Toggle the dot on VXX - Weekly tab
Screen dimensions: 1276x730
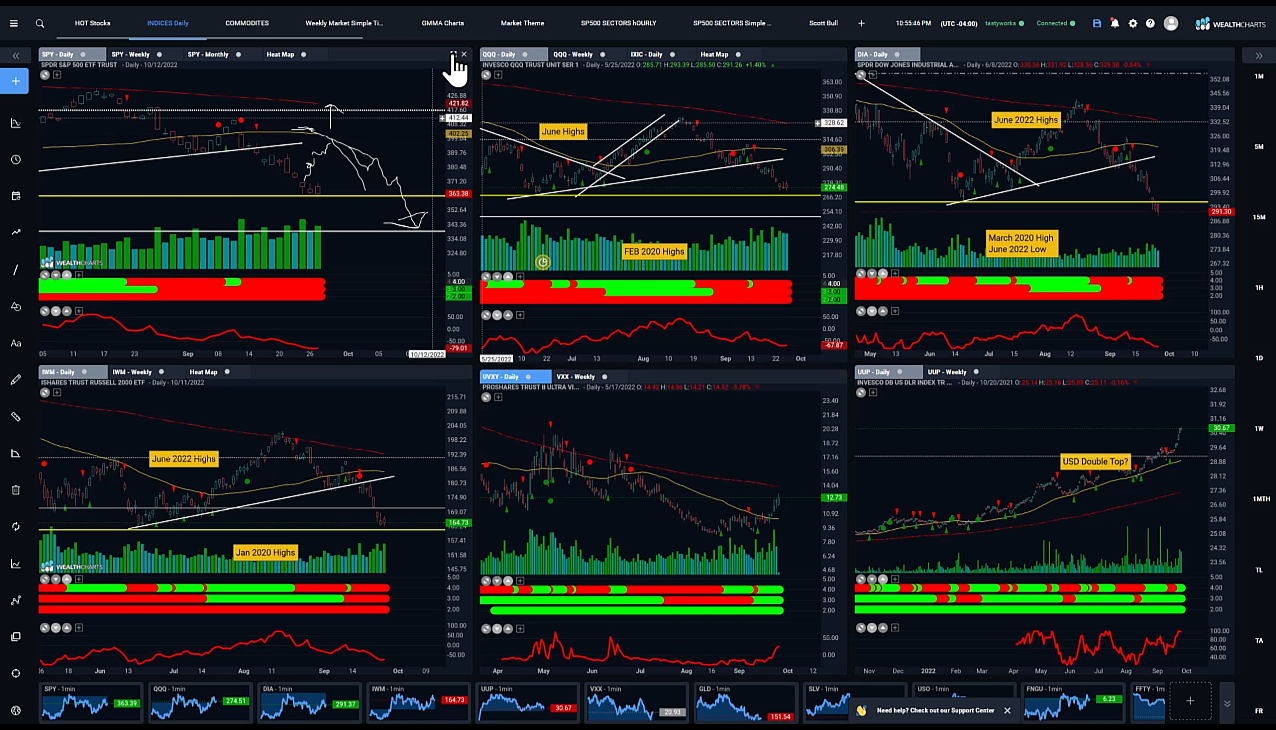(604, 375)
